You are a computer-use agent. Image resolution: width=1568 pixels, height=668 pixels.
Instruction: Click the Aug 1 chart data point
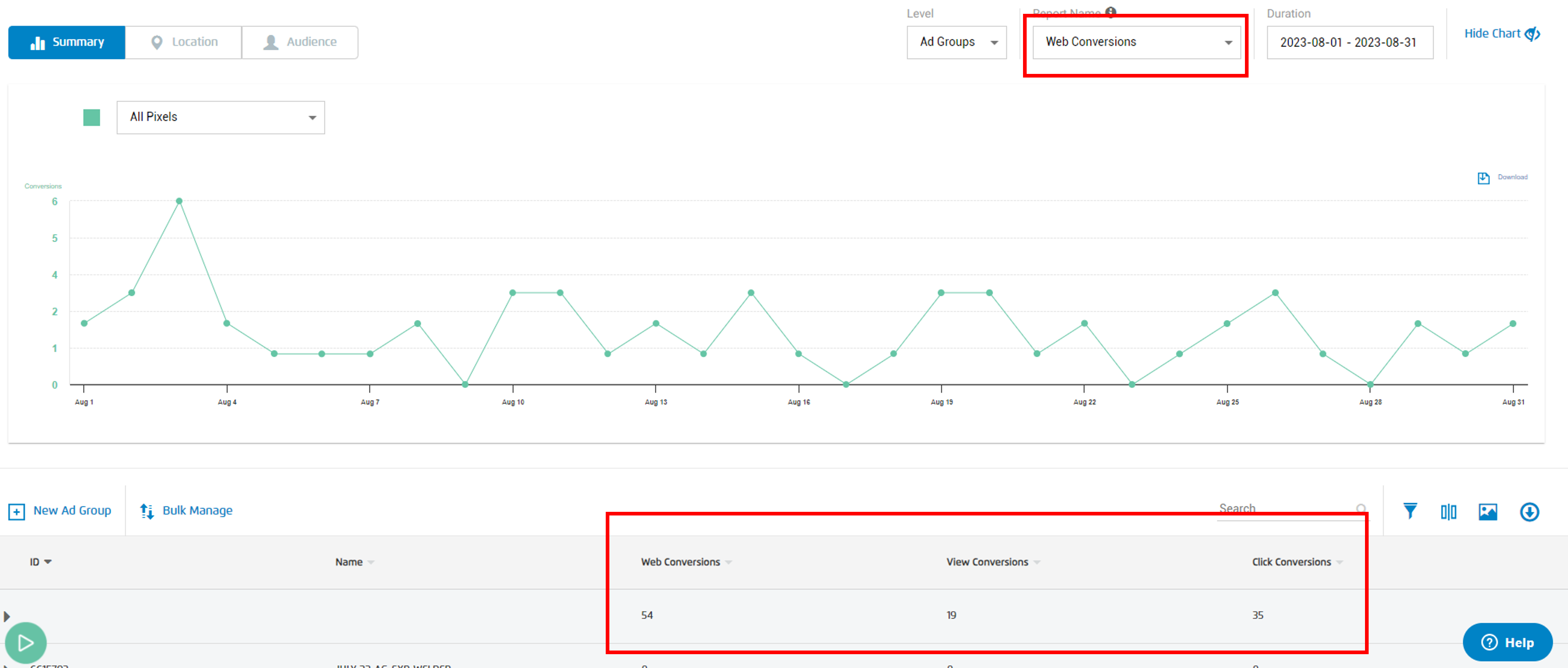pyautogui.click(x=84, y=323)
